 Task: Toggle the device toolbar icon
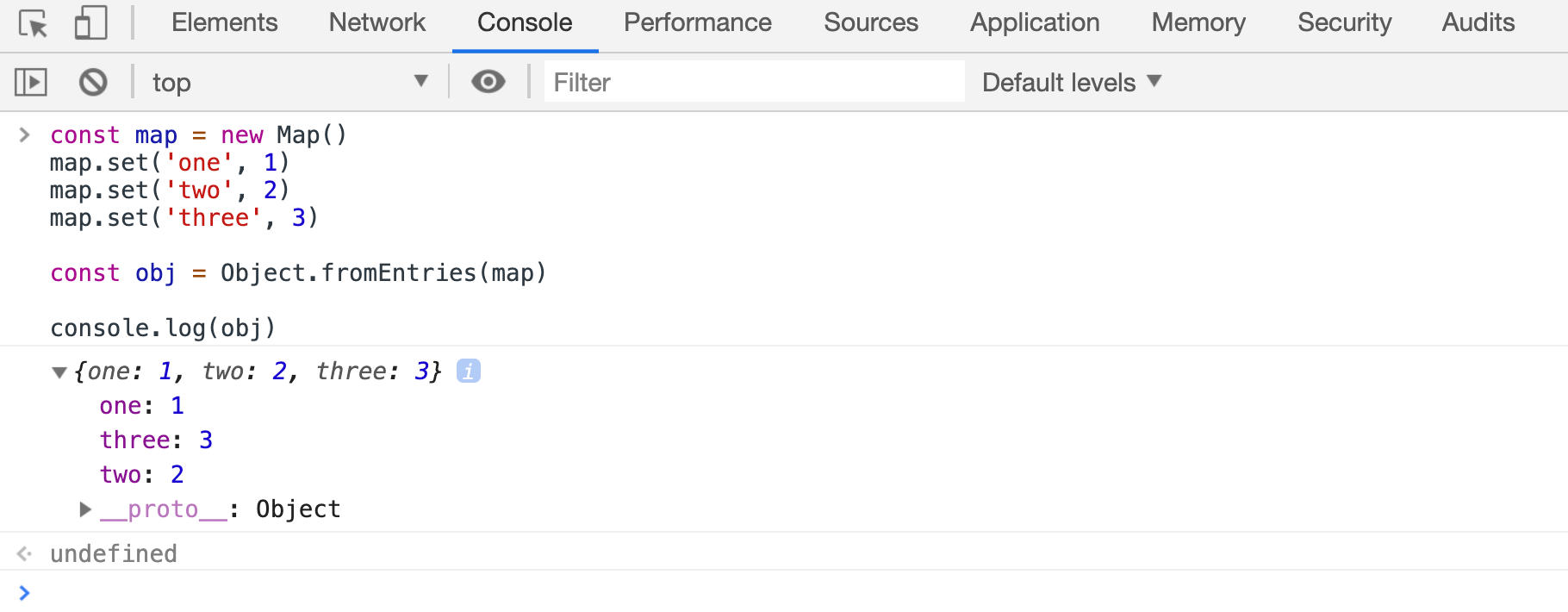[90, 23]
